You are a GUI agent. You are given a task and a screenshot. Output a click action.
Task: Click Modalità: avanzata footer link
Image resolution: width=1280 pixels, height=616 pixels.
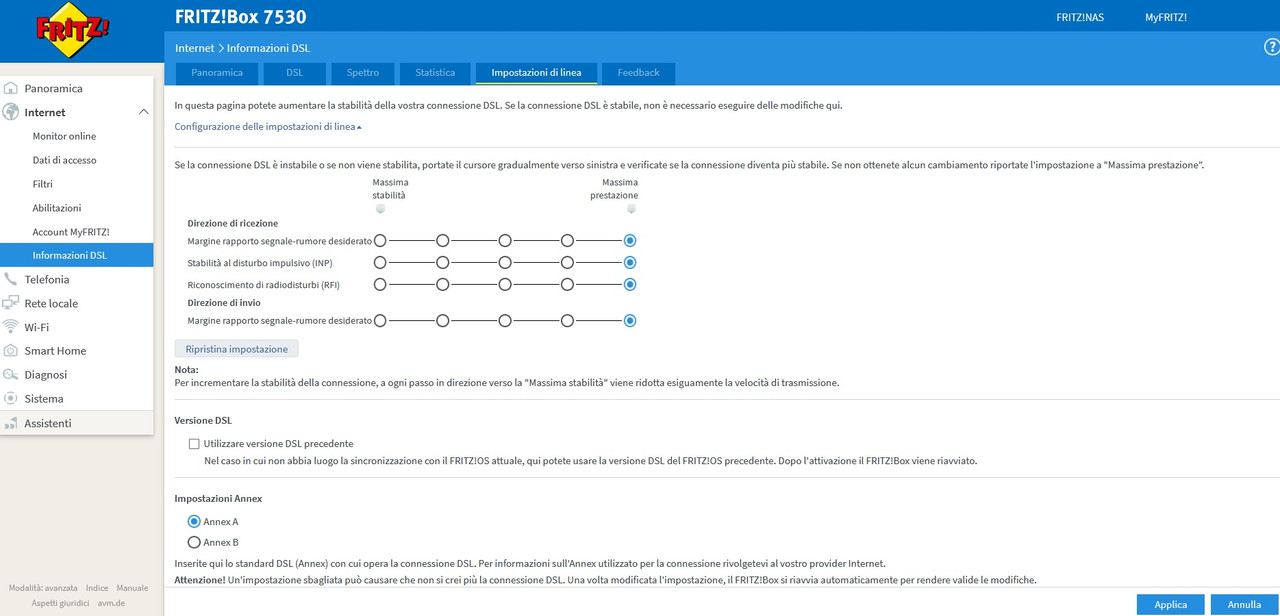(x=43, y=588)
